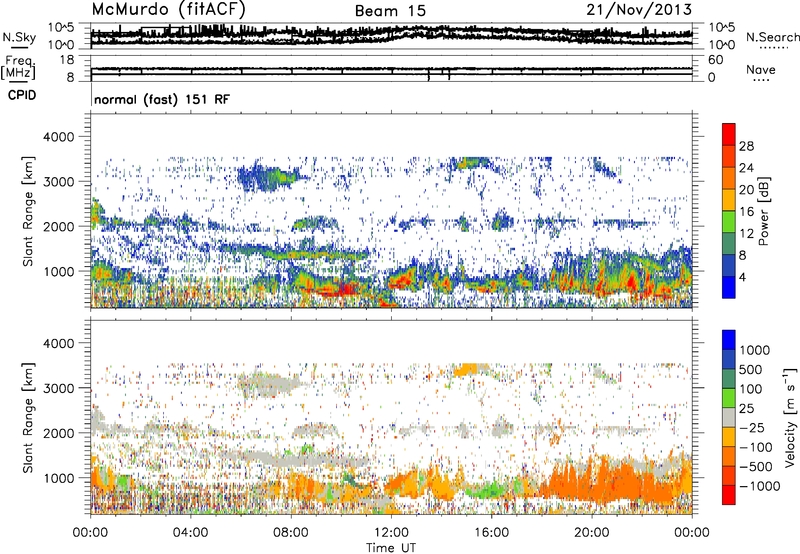Pick the blue top segment of Velocity colorbar

[x=729, y=340]
